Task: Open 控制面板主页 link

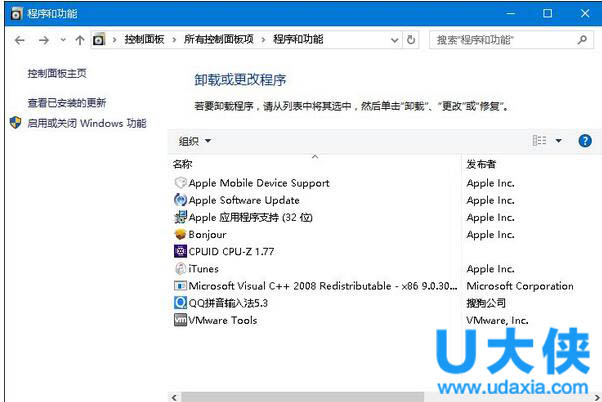Action: point(57,74)
